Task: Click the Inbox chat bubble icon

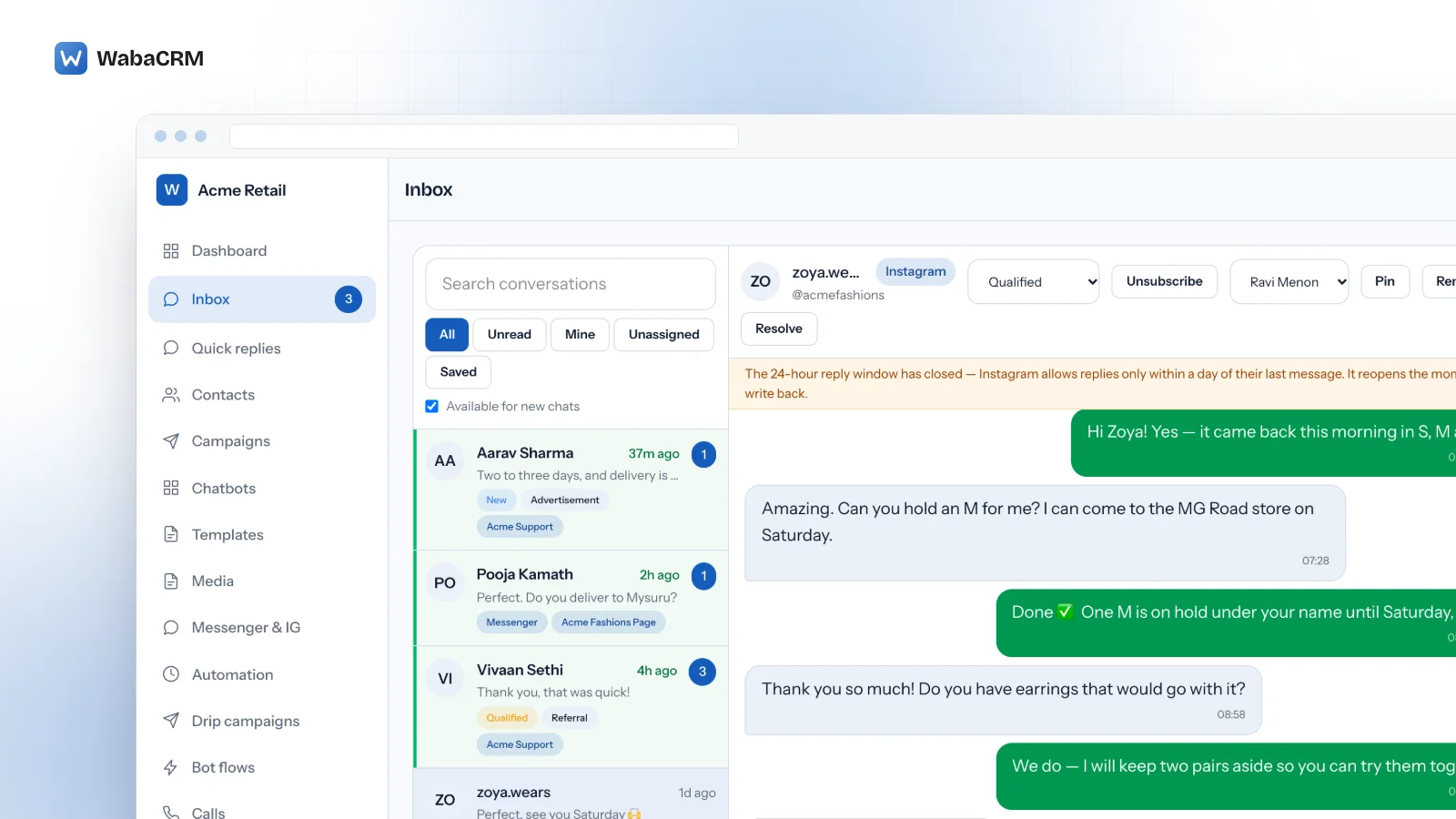Action: click(171, 299)
